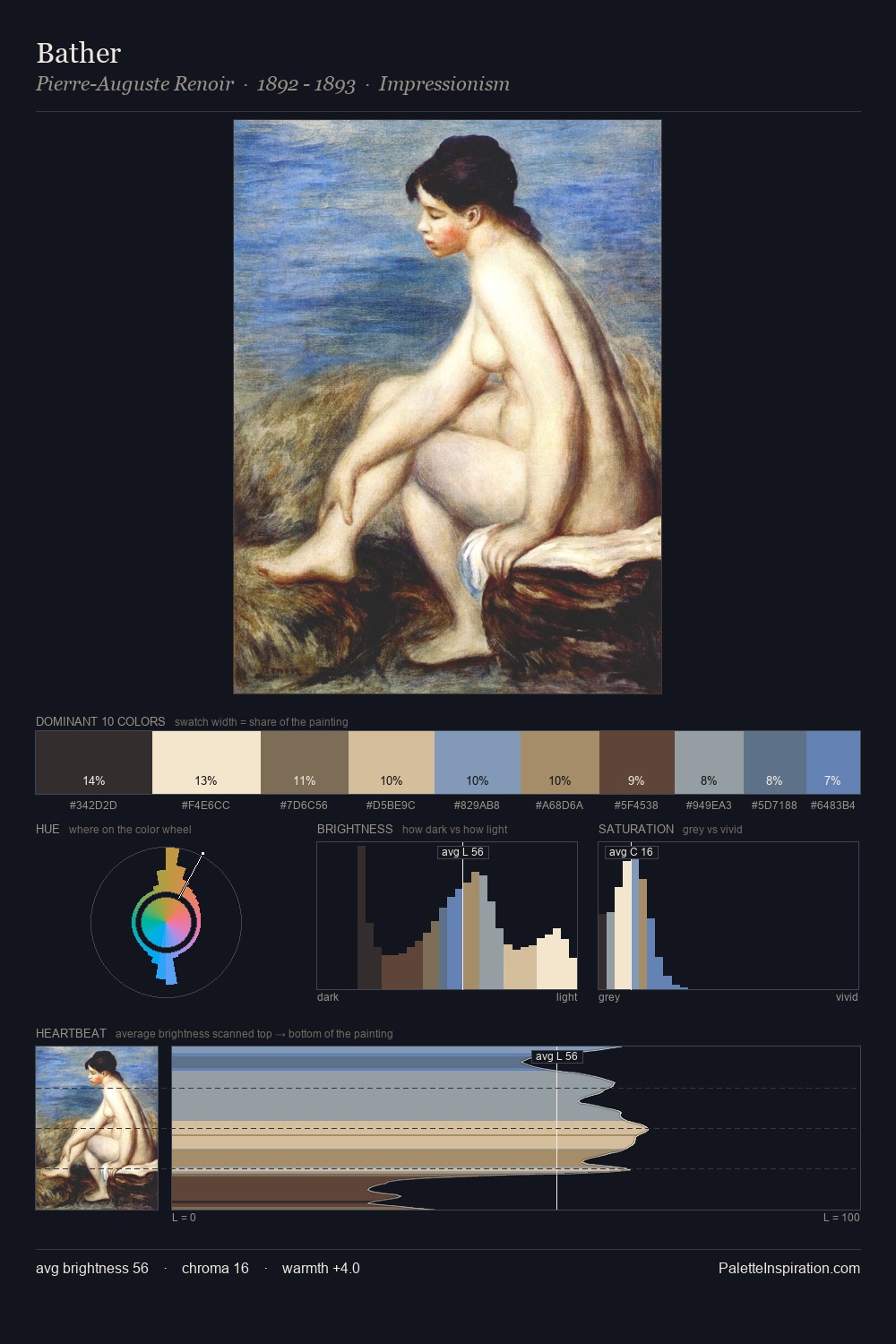Select the #342D2D dark swatch
896x1344 pixels.
click(94, 762)
